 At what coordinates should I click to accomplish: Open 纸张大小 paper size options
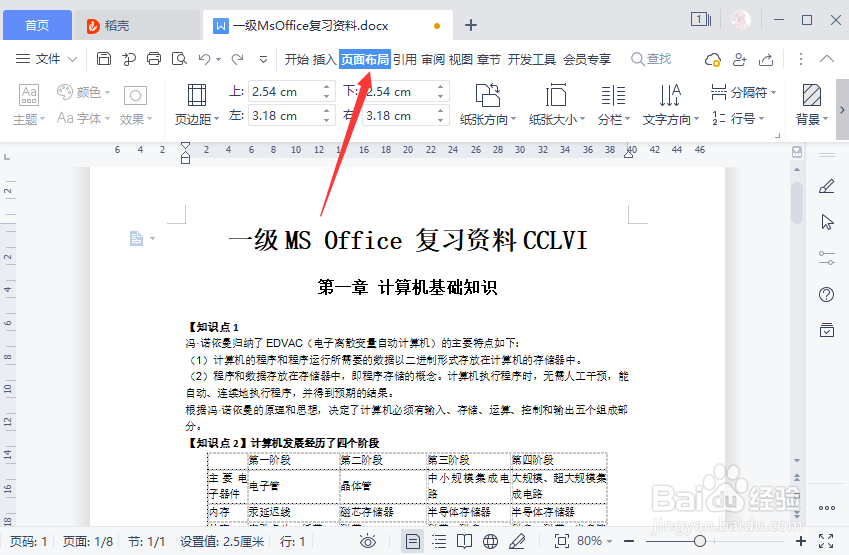point(557,105)
